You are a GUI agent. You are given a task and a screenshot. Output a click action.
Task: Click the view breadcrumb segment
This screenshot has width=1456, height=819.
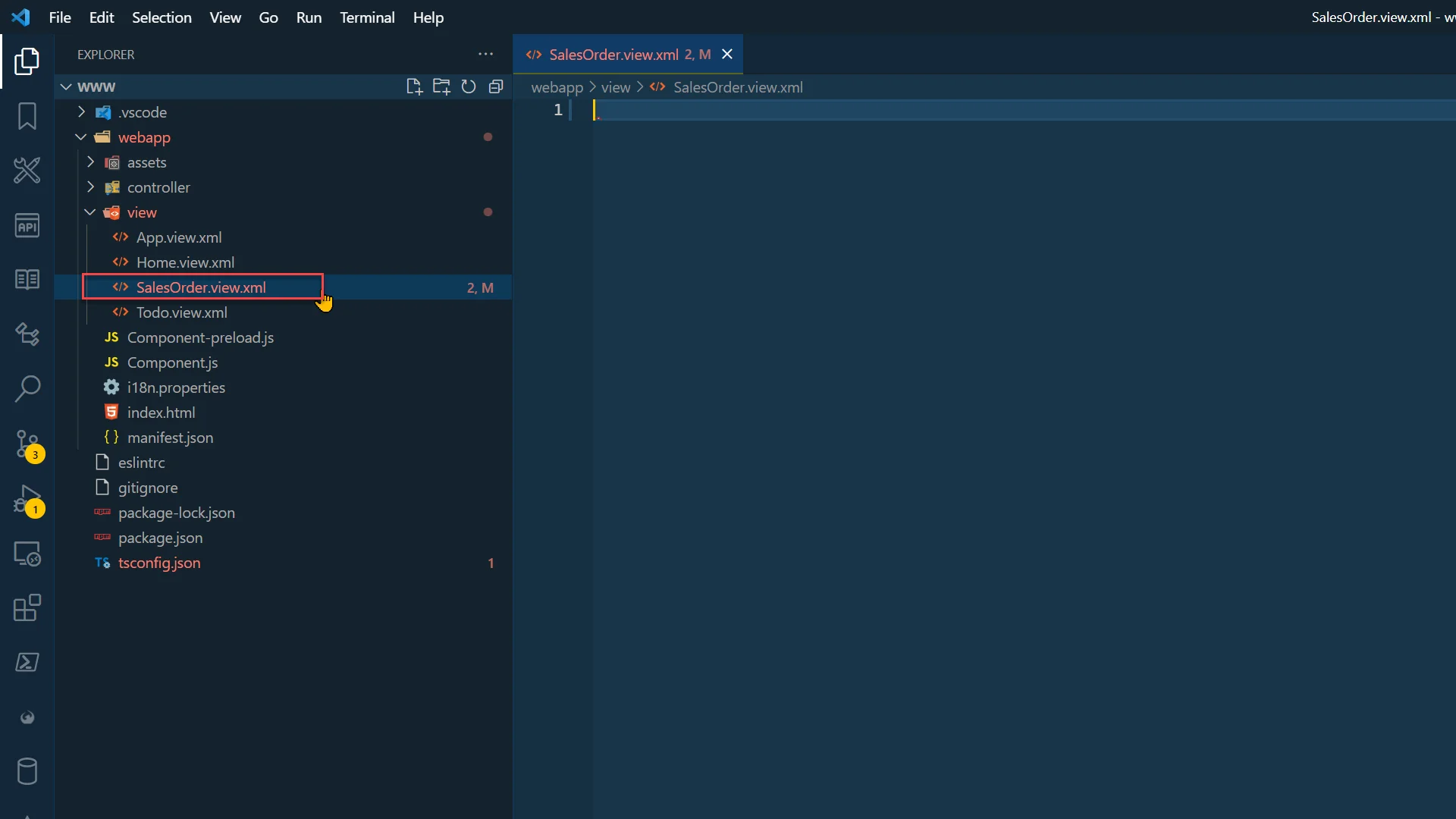click(615, 87)
